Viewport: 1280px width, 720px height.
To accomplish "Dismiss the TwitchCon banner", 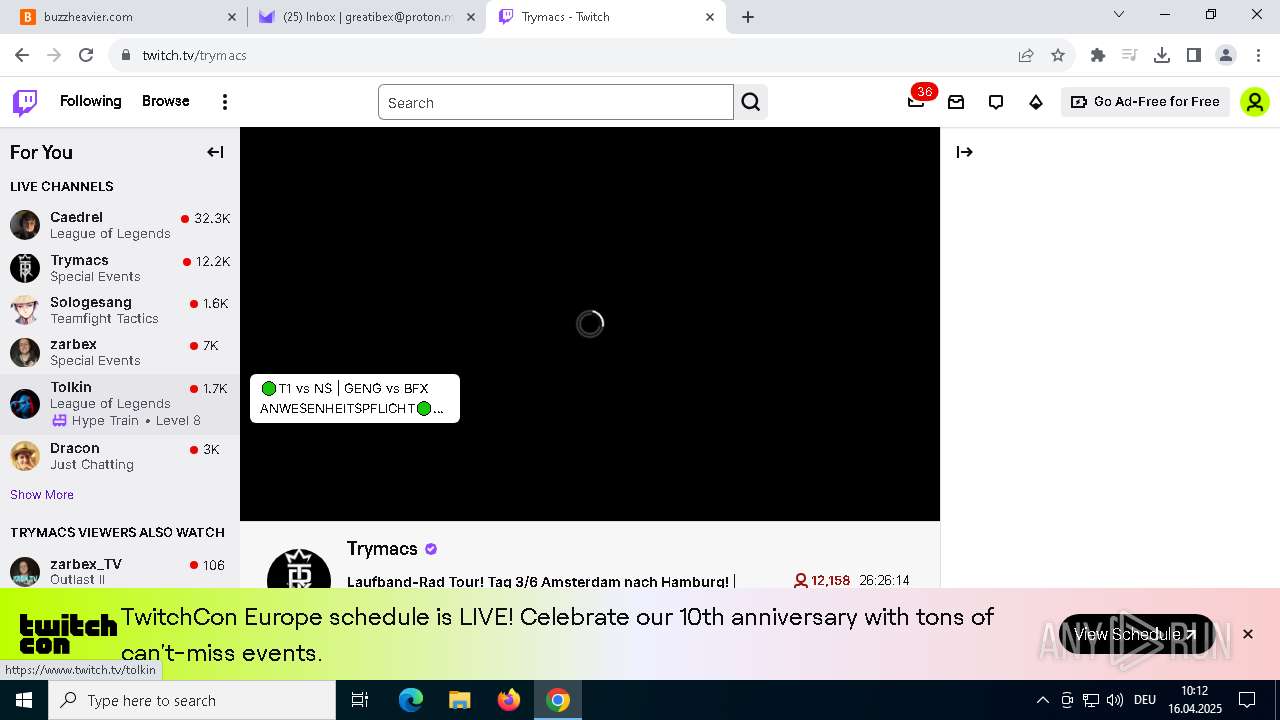I will click(x=1248, y=634).
